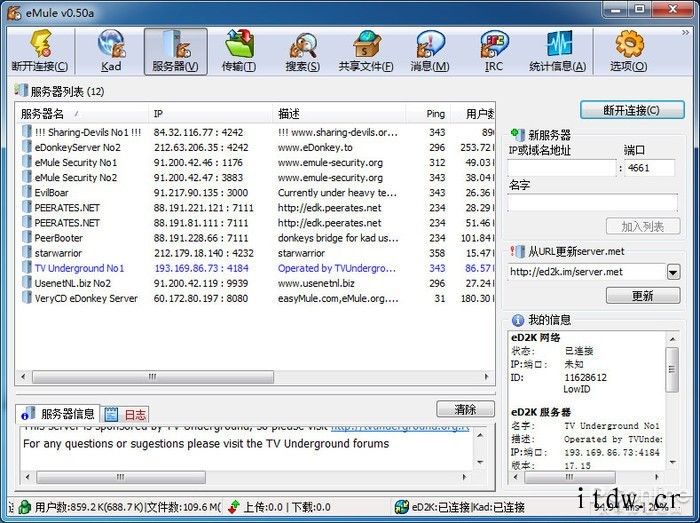
Task: Click IP cell 60.172.80.197 : 8080
Action: (x=201, y=298)
